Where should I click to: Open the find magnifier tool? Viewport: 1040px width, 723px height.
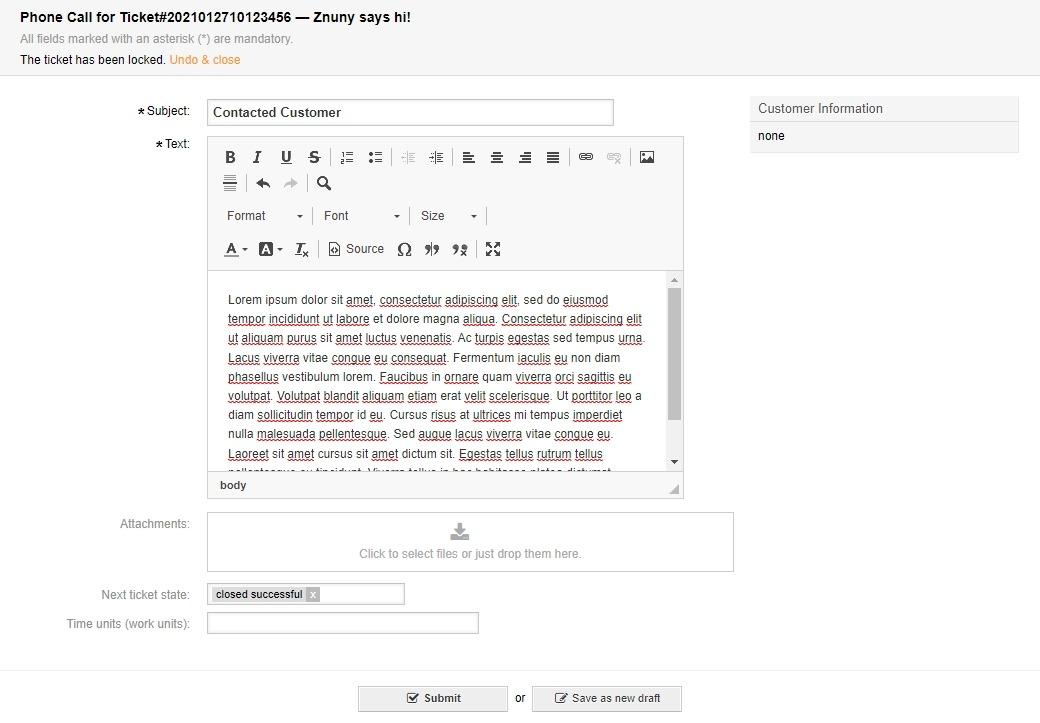pos(324,183)
